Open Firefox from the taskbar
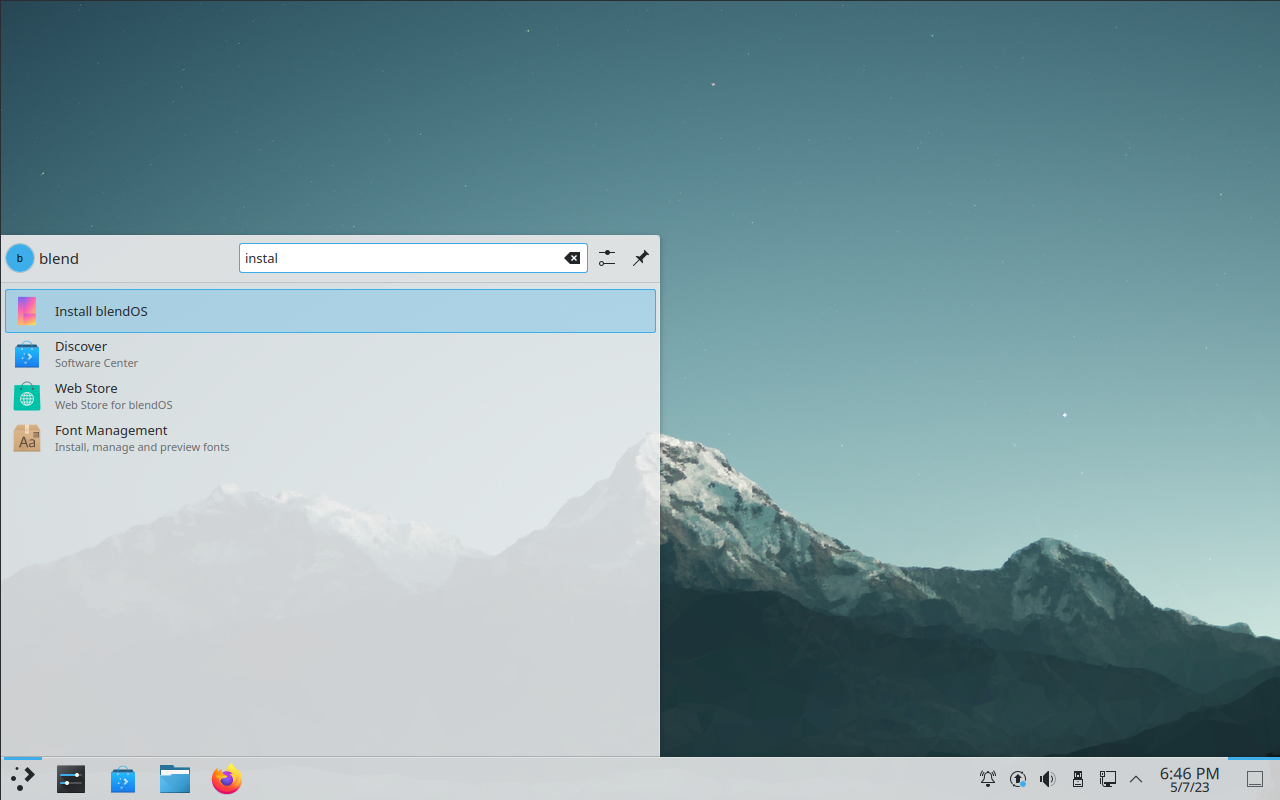Screen dimensions: 1280x800 (226, 779)
